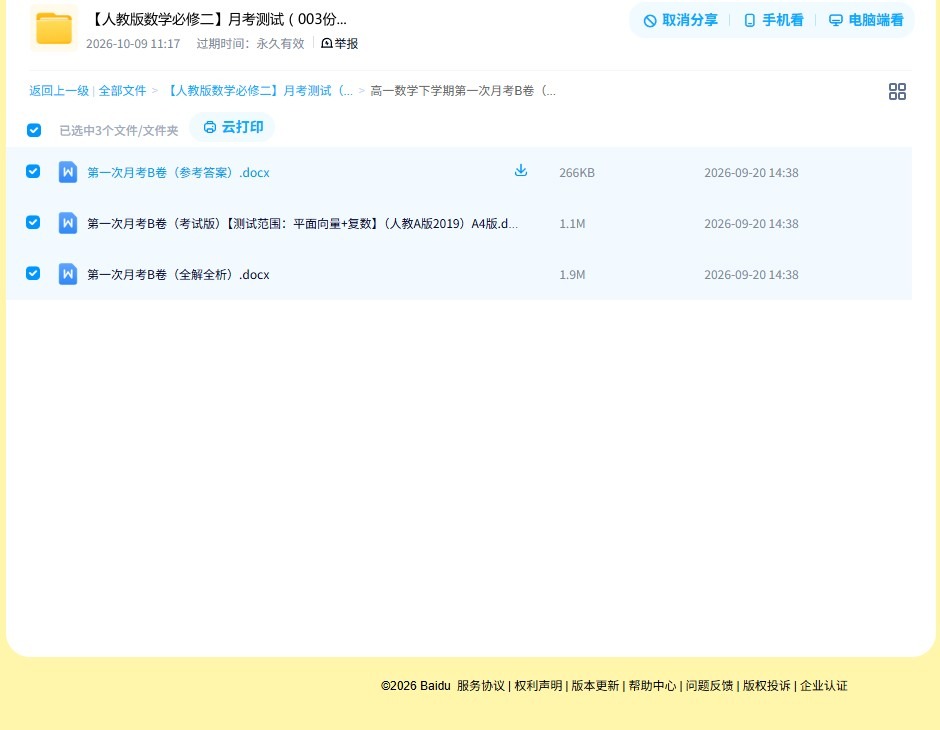The width and height of the screenshot is (940, 730).
Task: Go back via 返回上一级
Action: (x=59, y=91)
